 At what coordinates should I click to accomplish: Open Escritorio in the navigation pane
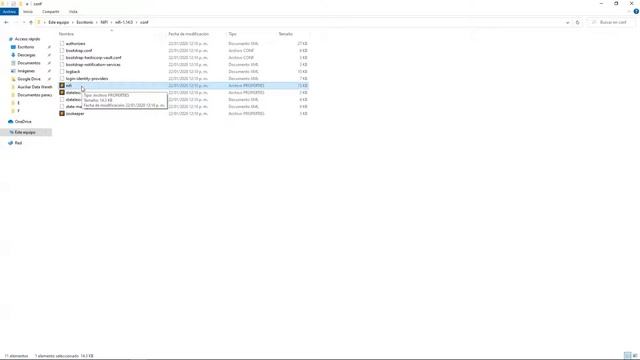coord(26,47)
